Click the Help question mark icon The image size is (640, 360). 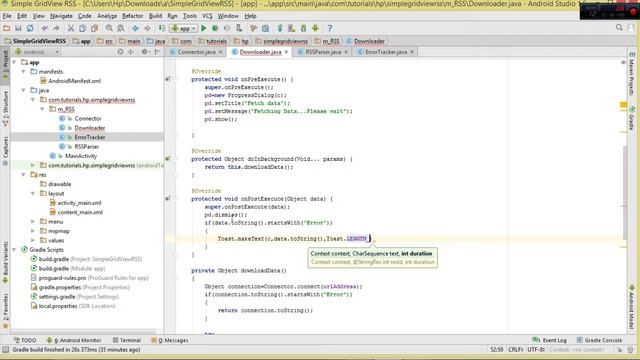330,28
